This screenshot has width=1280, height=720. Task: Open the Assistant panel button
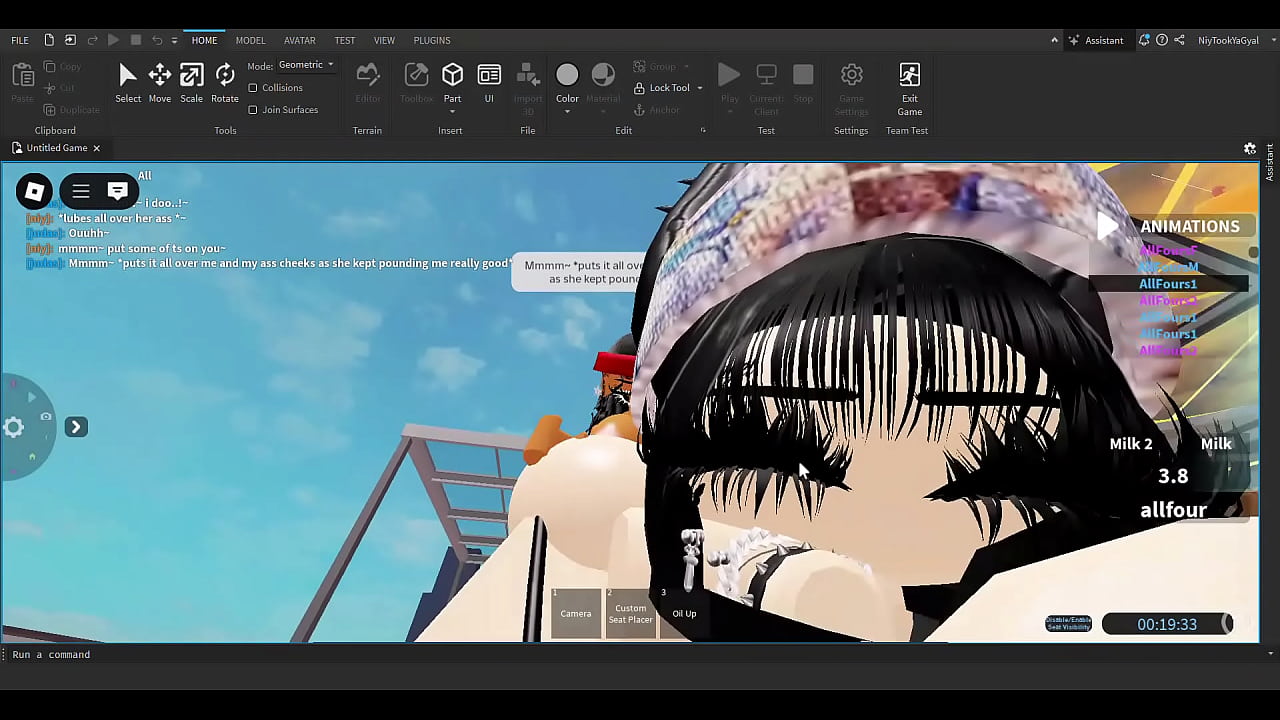tap(1096, 40)
